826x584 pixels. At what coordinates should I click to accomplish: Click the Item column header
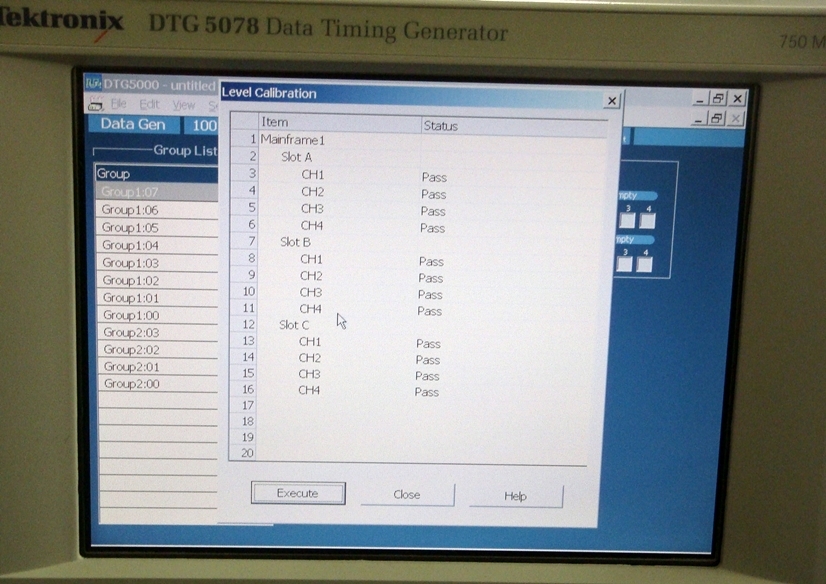(340, 122)
